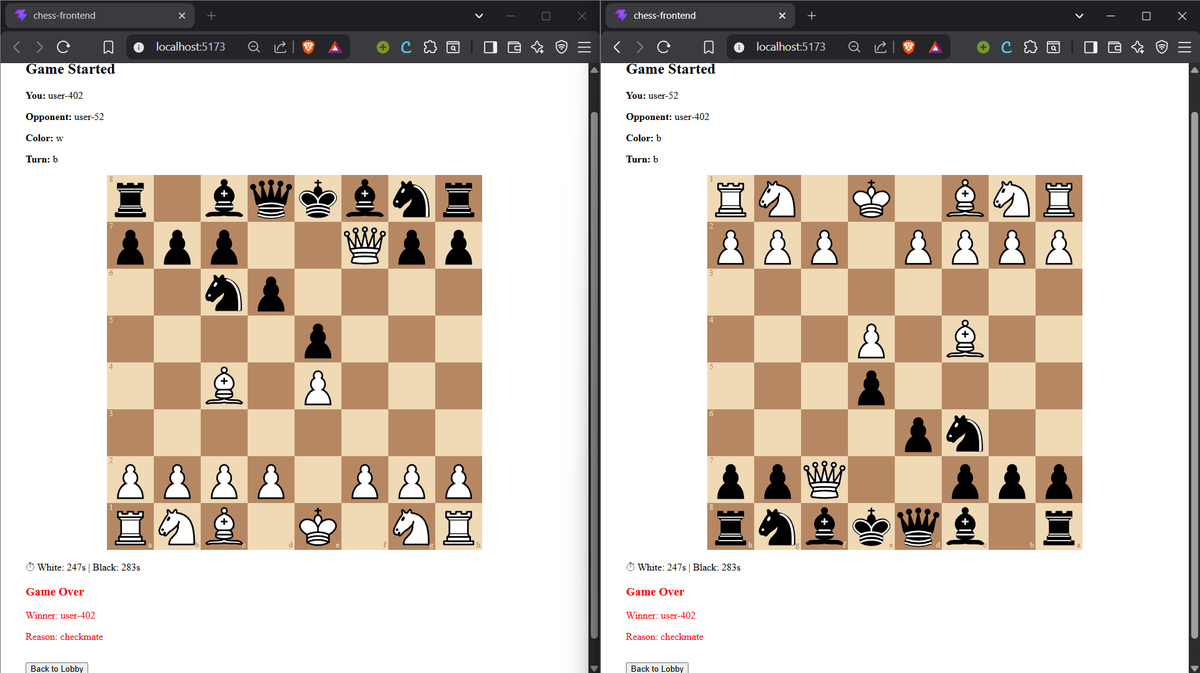Image resolution: width=1200 pixels, height=673 pixels.
Task: Click the green plus extension in the left window
Action: click(x=383, y=47)
